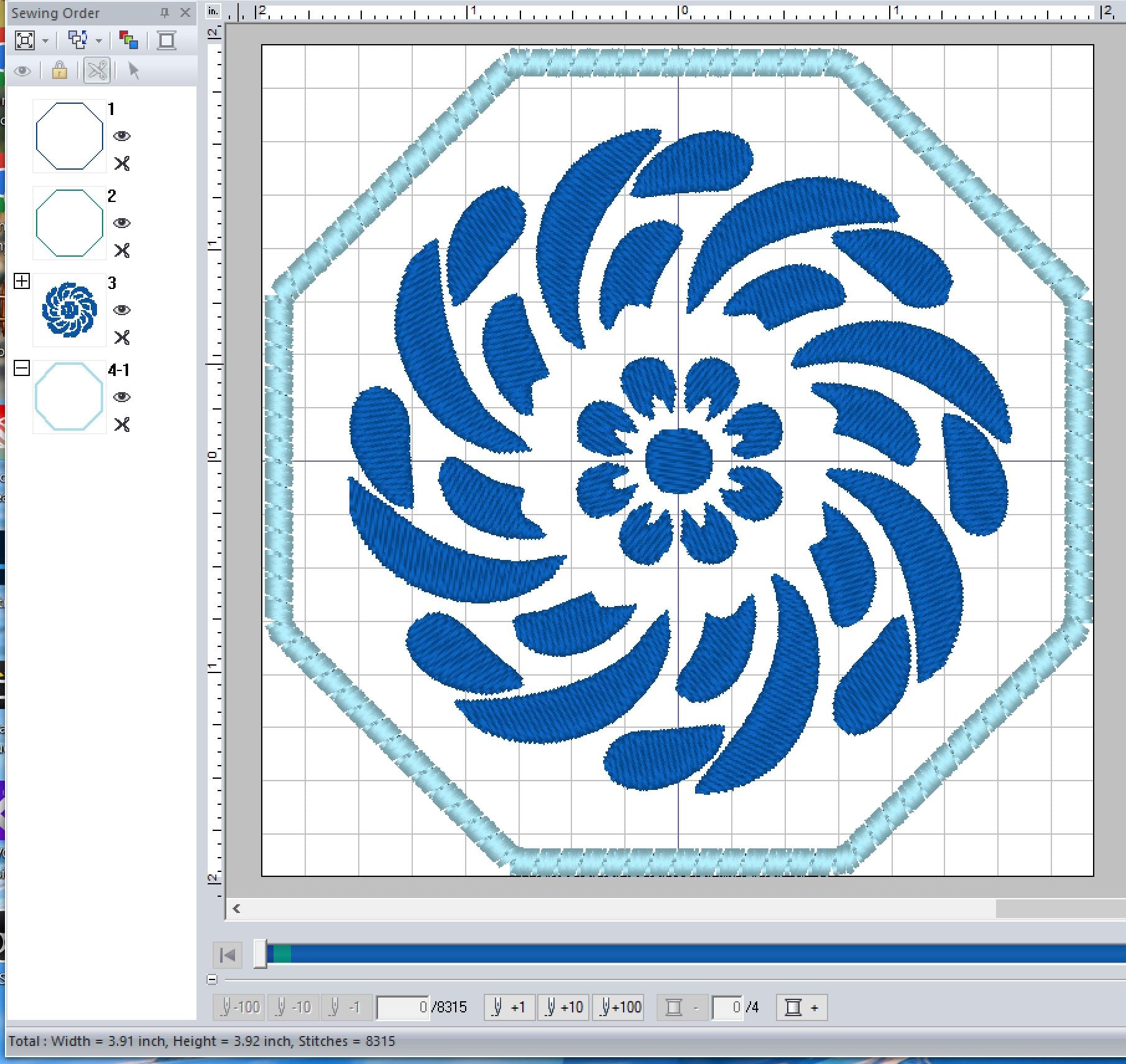This screenshot has width=1126, height=1064.
Task: Toggle the scissors thread trim toolbar button
Action: pyautogui.click(x=97, y=71)
